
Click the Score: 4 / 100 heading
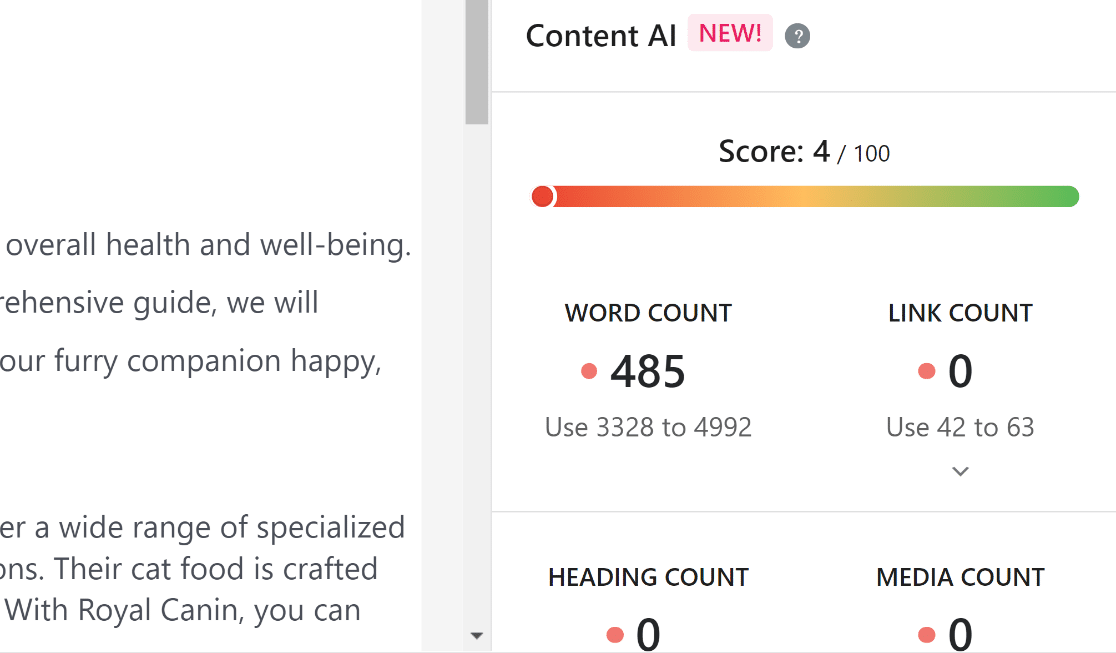(x=803, y=152)
